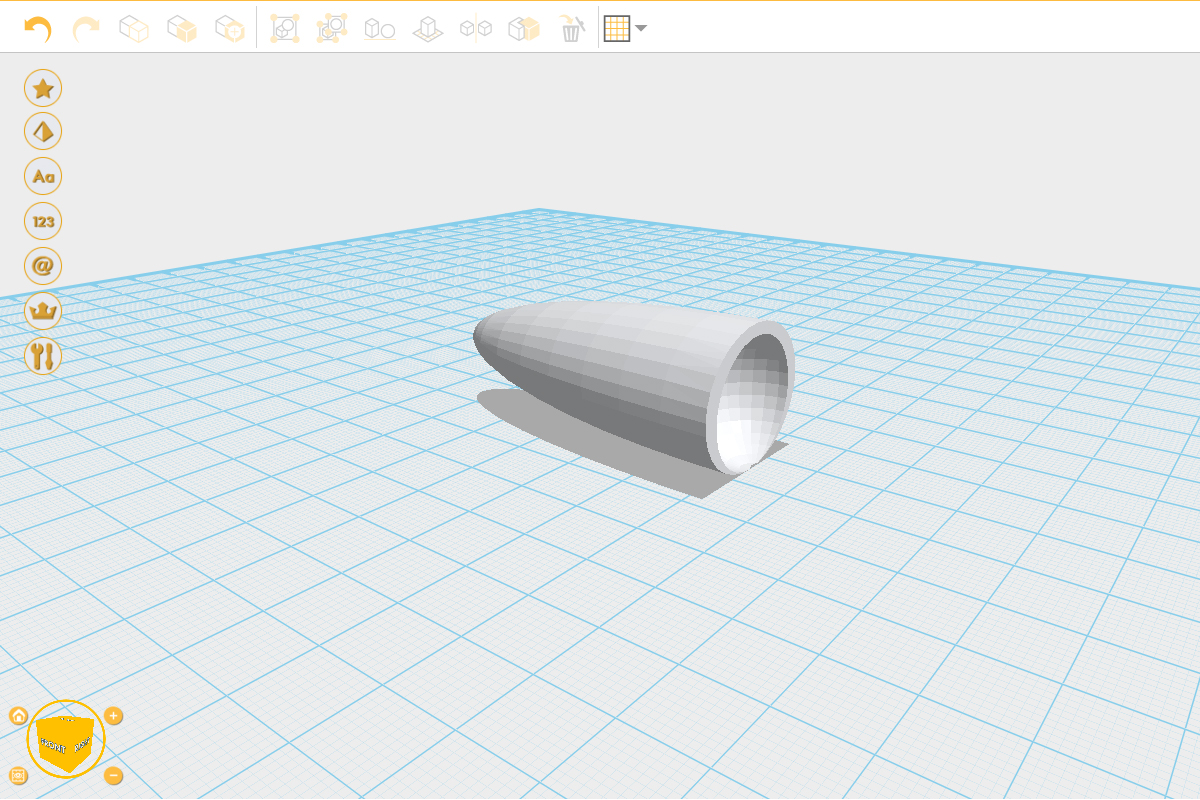Open the wrench and screwdriver tools category
Screen dimensions: 1200x800
pos(43,355)
